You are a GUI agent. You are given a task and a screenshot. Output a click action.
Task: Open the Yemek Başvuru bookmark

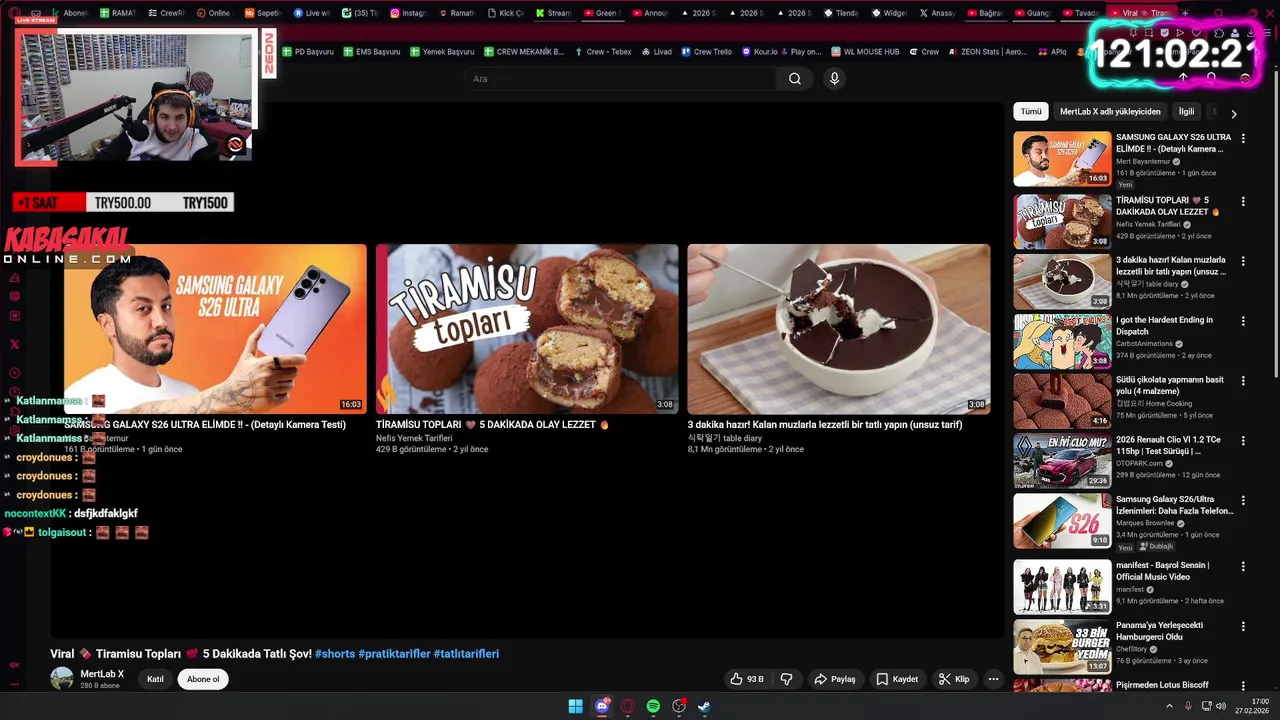(442, 51)
